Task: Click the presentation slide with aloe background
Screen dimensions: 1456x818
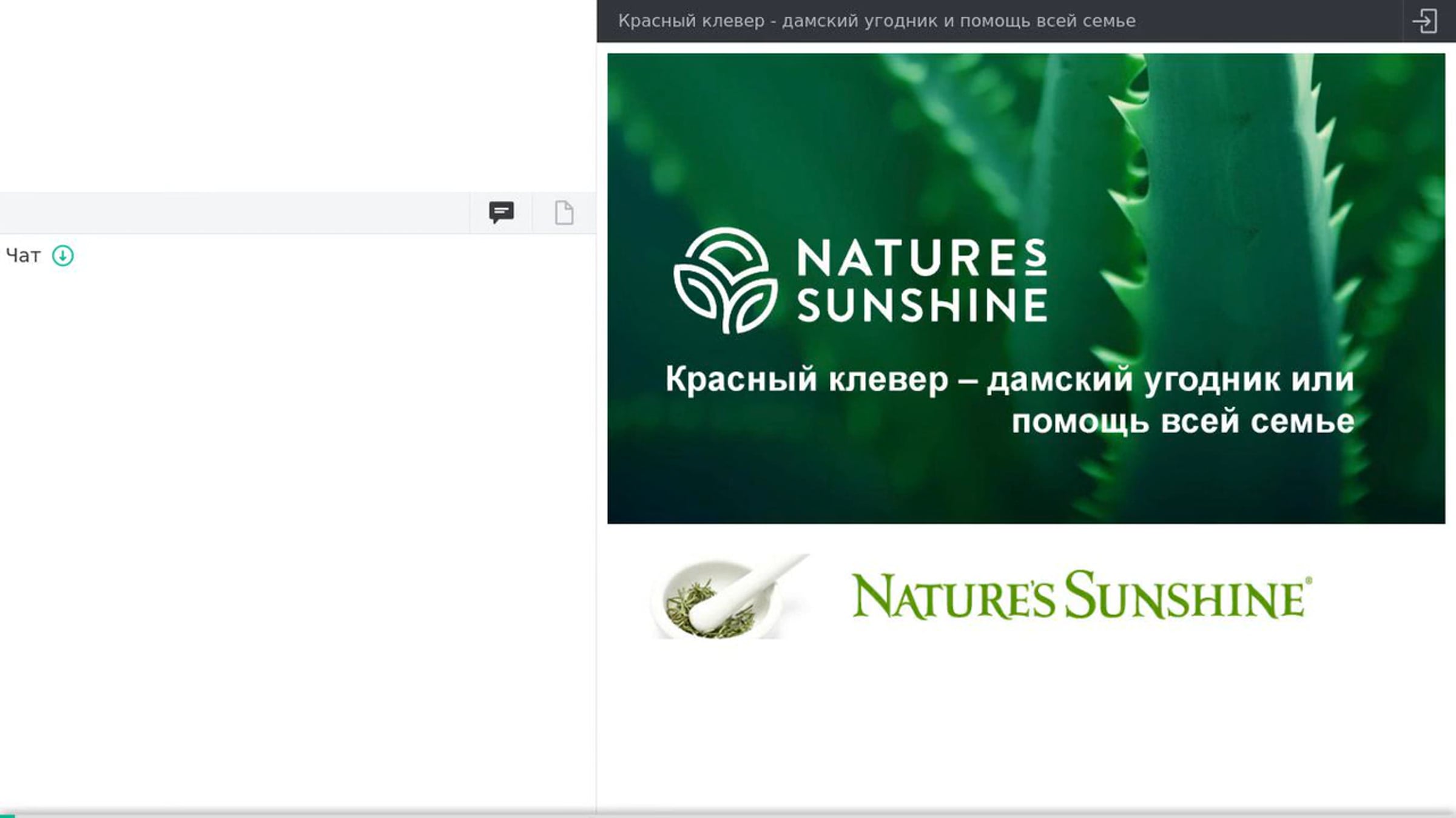Action: click(1026, 288)
